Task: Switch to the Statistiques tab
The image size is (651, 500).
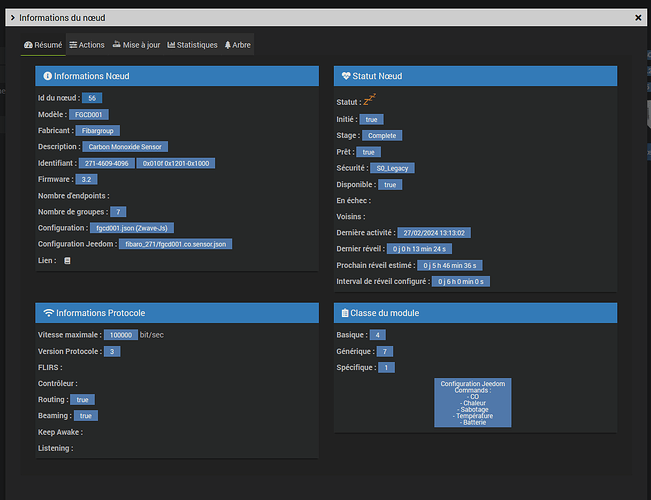Action: pyautogui.click(x=192, y=45)
